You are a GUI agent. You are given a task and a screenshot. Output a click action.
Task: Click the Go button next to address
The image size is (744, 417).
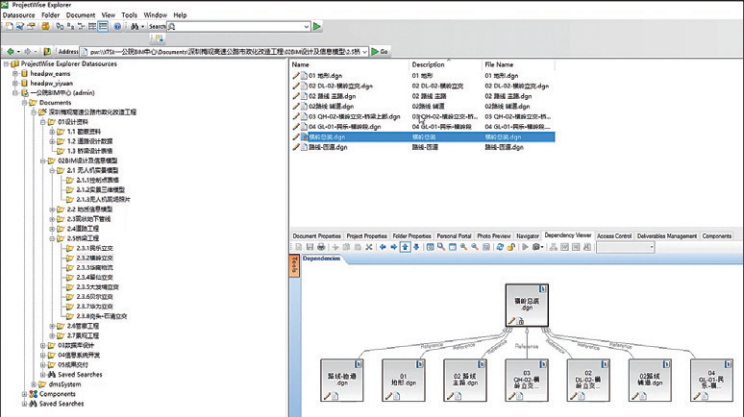coord(380,51)
